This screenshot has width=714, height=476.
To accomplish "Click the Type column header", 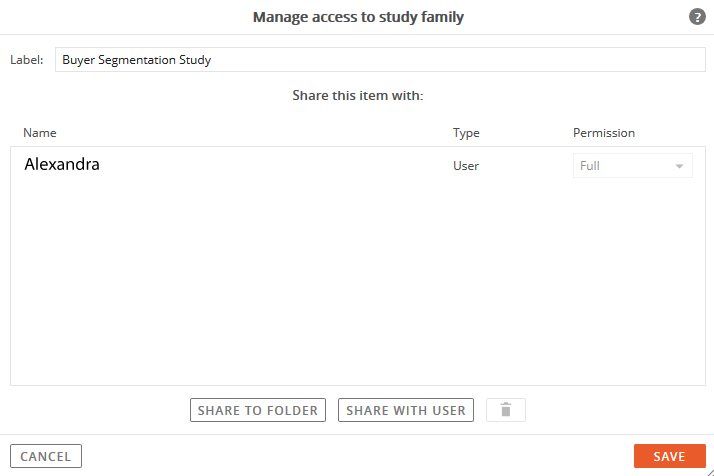I will [x=466, y=133].
